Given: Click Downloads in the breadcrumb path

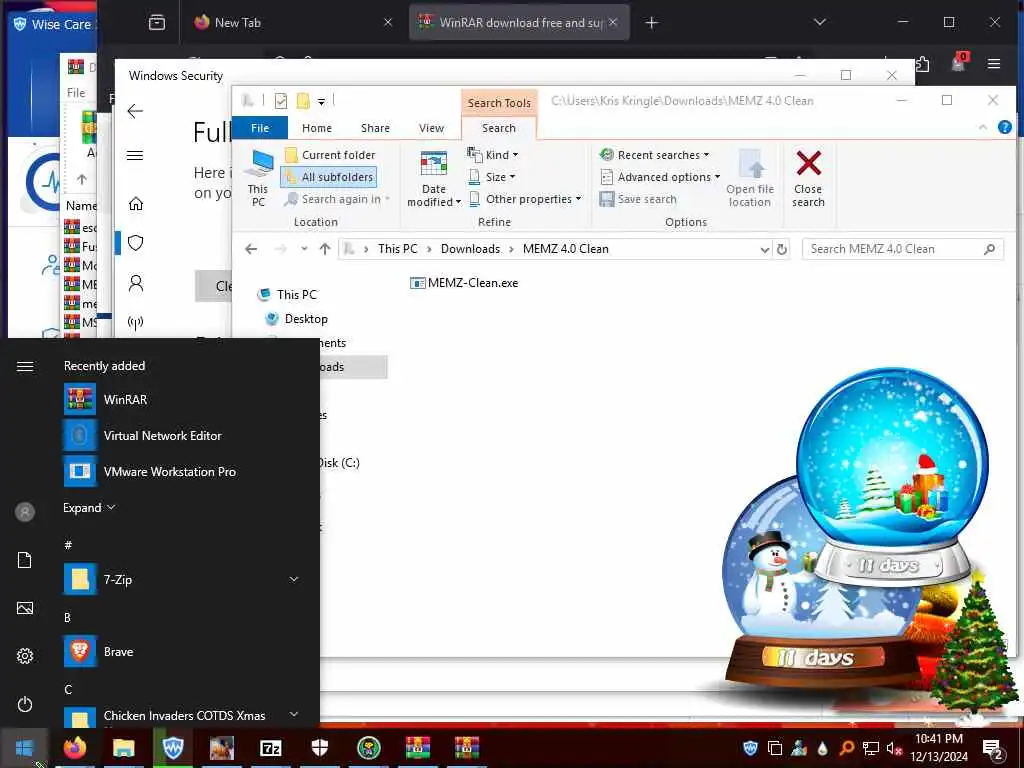Looking at the screenshot, I should pyautogui.click(x=470, y=249).
